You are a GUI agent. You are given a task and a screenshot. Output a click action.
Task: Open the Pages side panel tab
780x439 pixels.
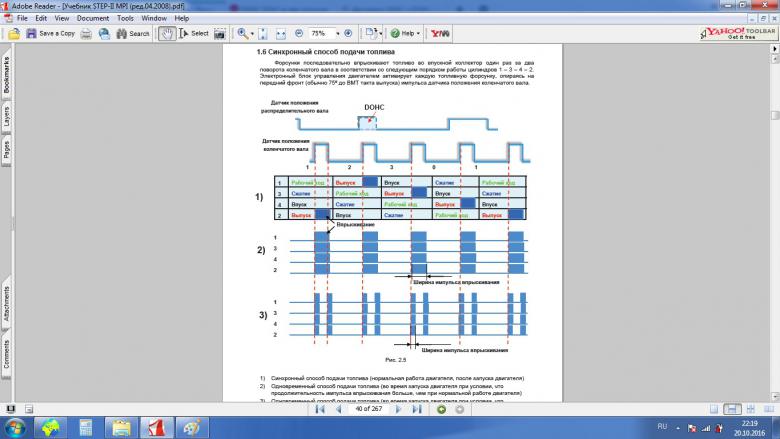tap(6, 149)
